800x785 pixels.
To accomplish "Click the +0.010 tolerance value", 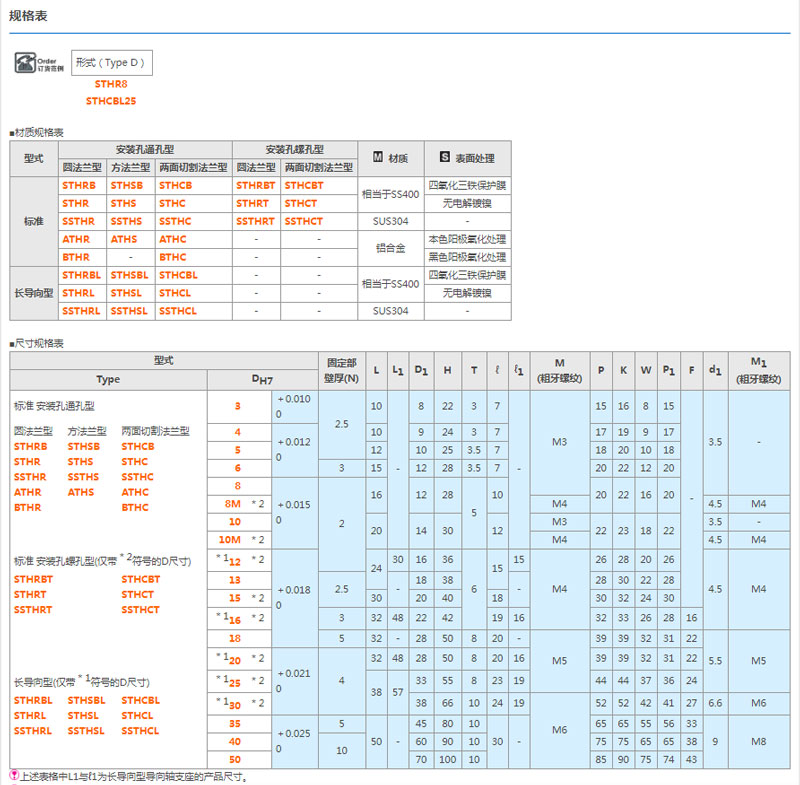I will coord(294,399).
